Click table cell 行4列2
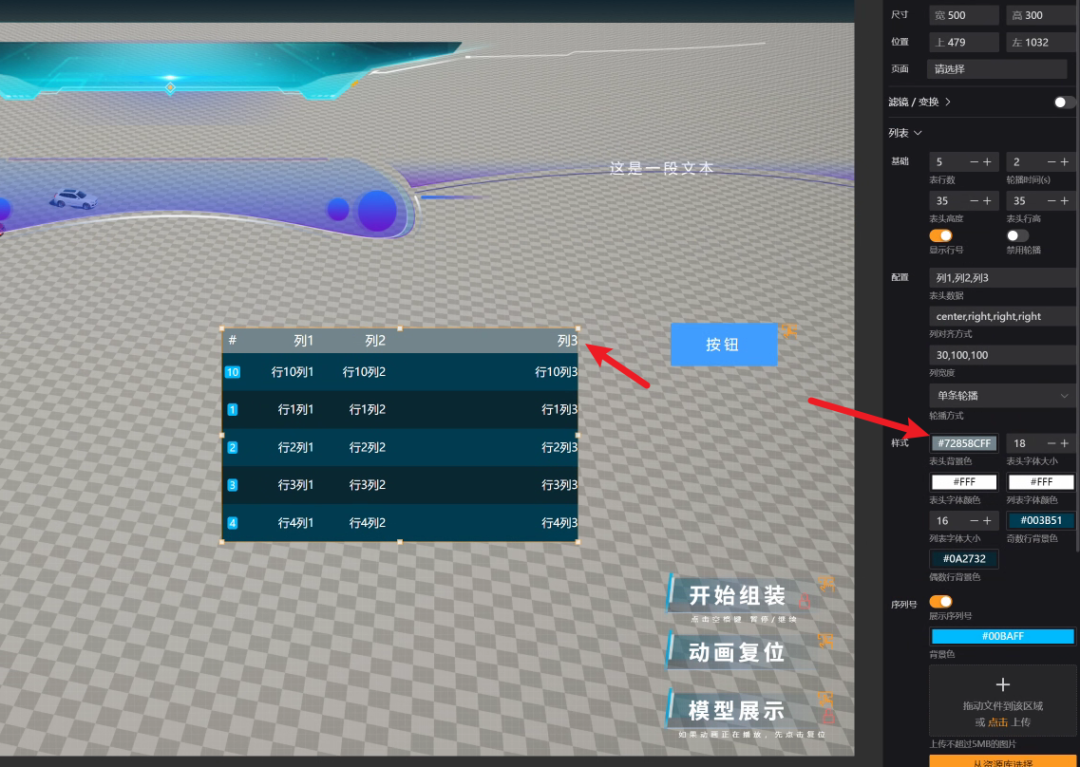1080x767 pixels. tap(367, 523)
